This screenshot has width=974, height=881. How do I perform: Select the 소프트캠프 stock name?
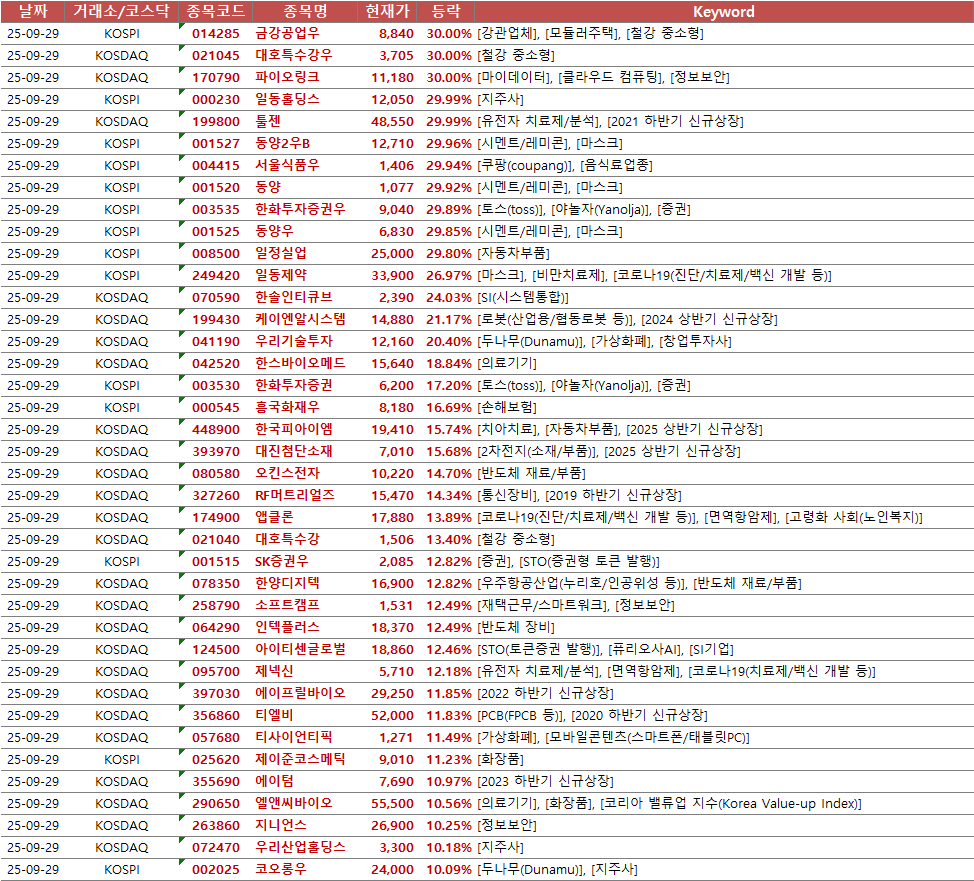pos(287,605)
